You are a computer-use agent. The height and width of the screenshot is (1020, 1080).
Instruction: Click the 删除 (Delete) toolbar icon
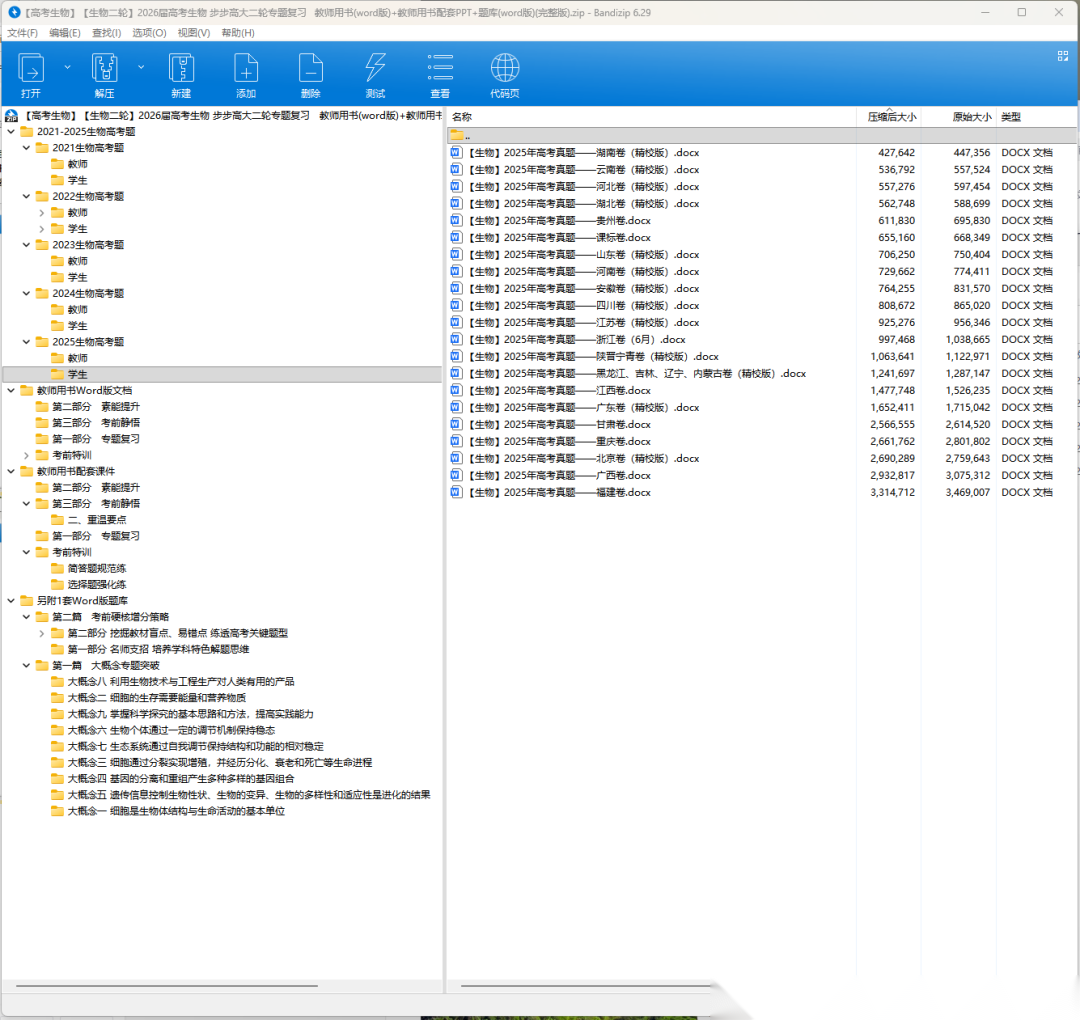click(x=310, y=70)
